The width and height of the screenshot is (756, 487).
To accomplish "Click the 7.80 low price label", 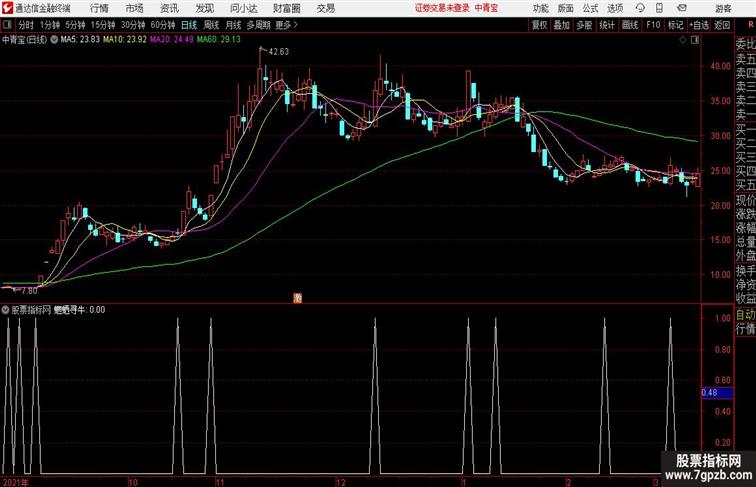I will tap(29, 291).
